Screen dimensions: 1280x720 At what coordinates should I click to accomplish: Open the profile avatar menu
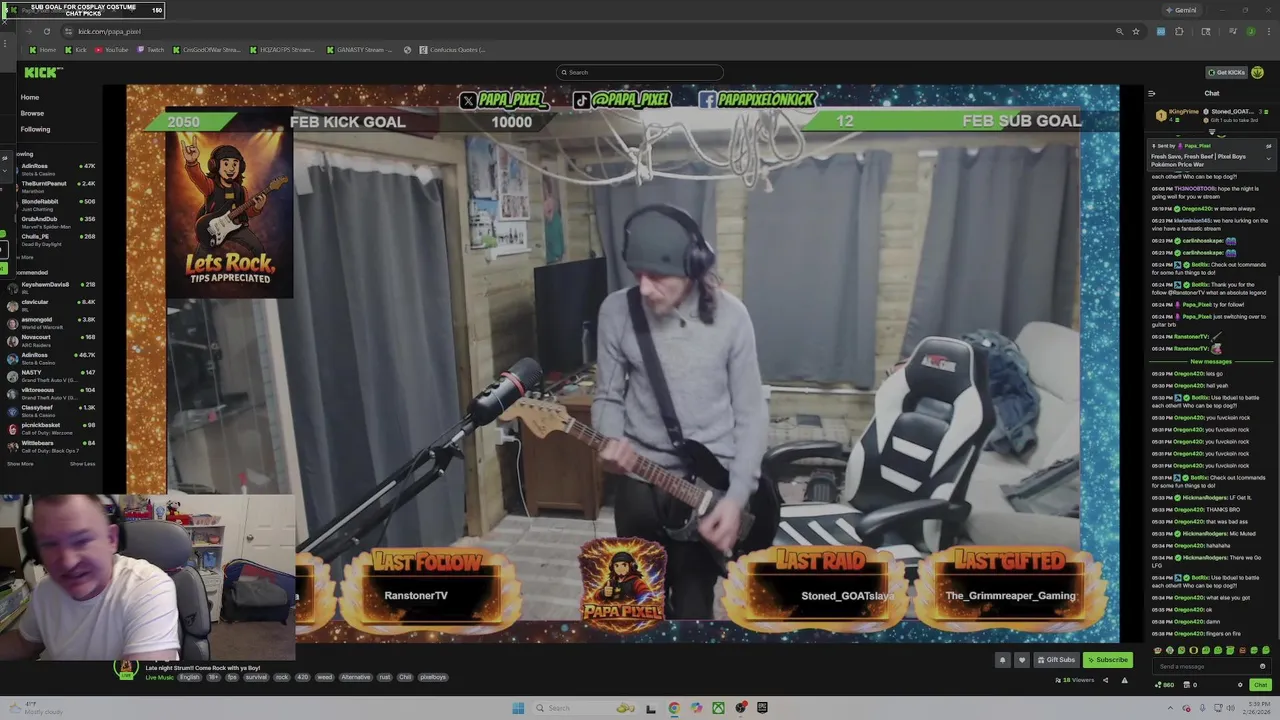point(1258,72)
